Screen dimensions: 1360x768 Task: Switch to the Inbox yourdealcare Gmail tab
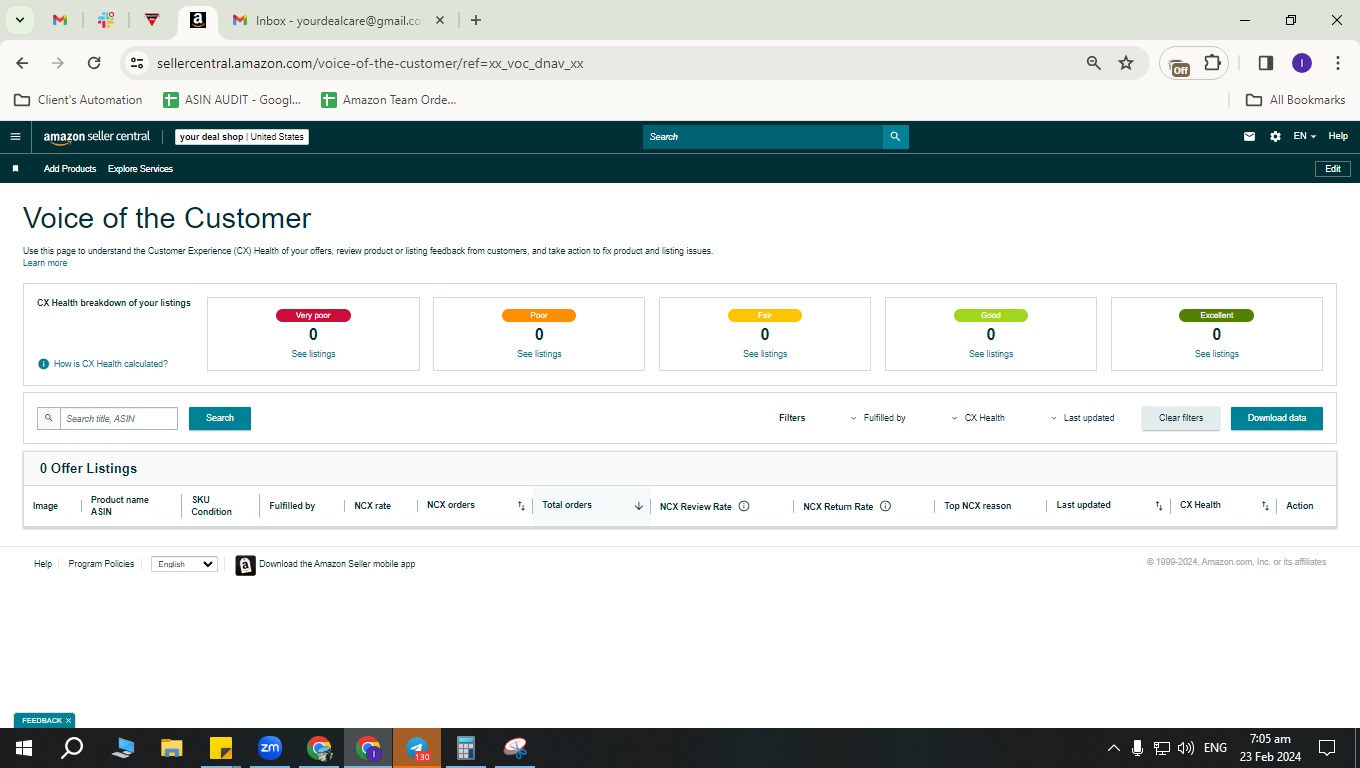pyautogui.click(x=338, y=20)
